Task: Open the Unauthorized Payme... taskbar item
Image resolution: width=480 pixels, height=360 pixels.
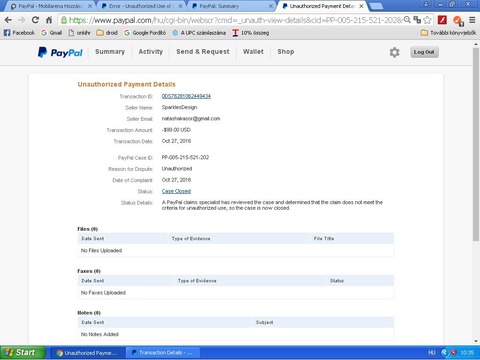Action: tap(88, 353)
